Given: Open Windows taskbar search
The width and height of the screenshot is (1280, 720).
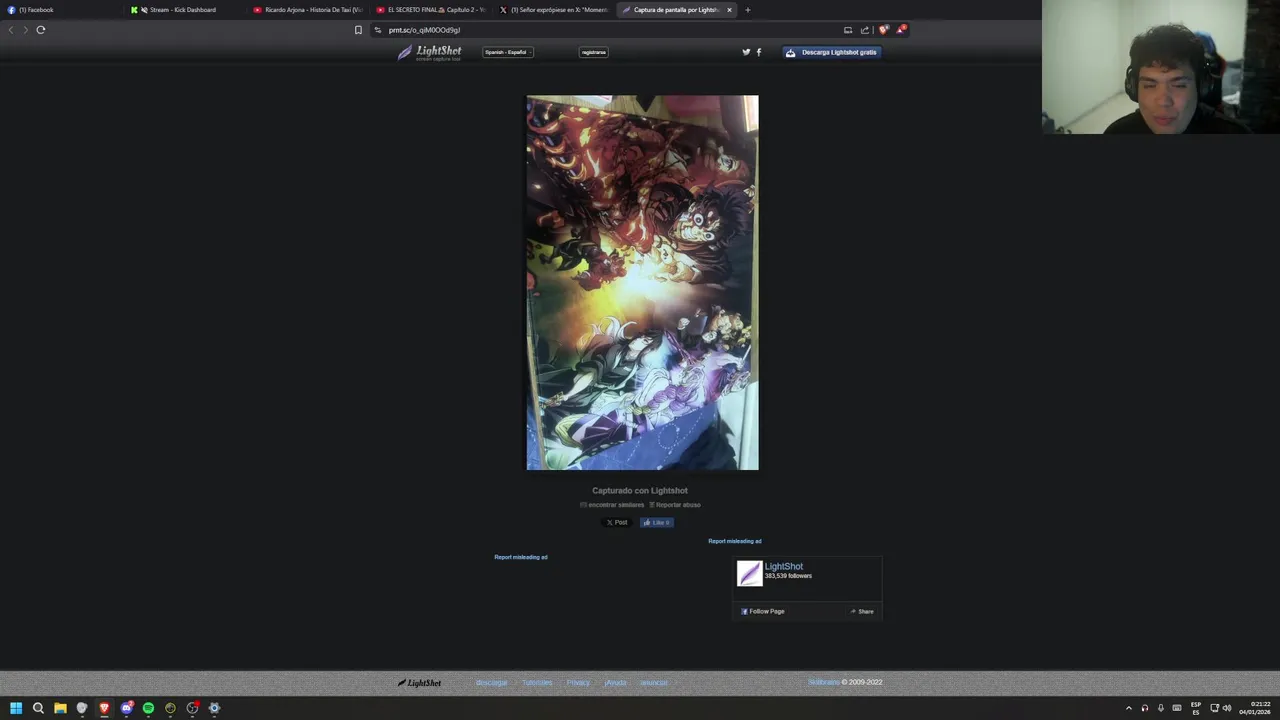Looking at the screenshot, I should click(38, 708).
